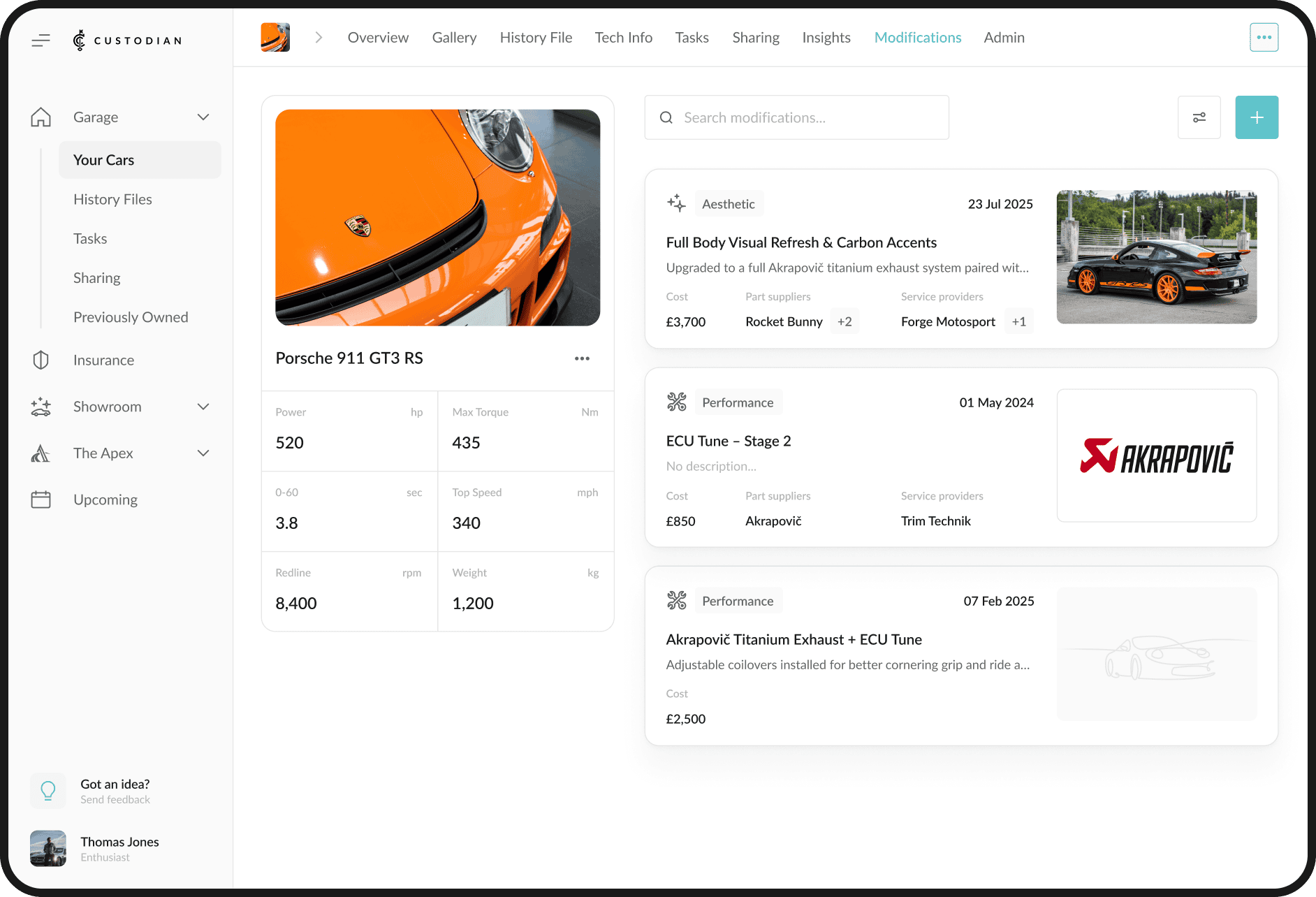
Task: Add a new modification with plus button
Action: [x=1257, y=117]
